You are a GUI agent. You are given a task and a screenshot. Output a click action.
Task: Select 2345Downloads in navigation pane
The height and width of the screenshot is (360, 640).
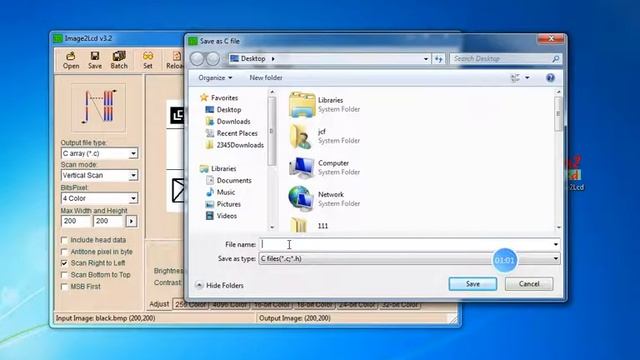point(240,145)
